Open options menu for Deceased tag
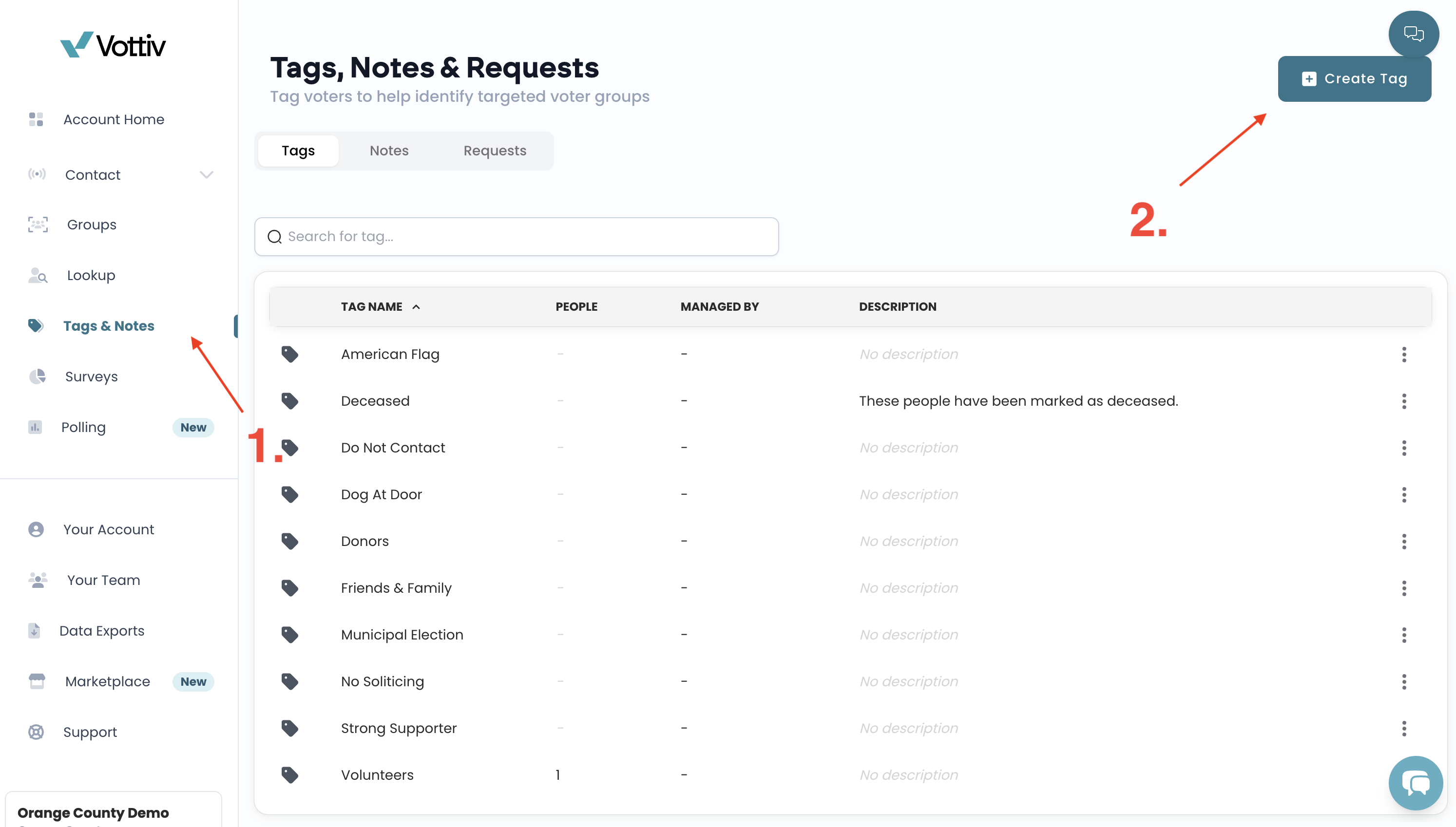This screenshot has height=827, width=1456. 1404,401
